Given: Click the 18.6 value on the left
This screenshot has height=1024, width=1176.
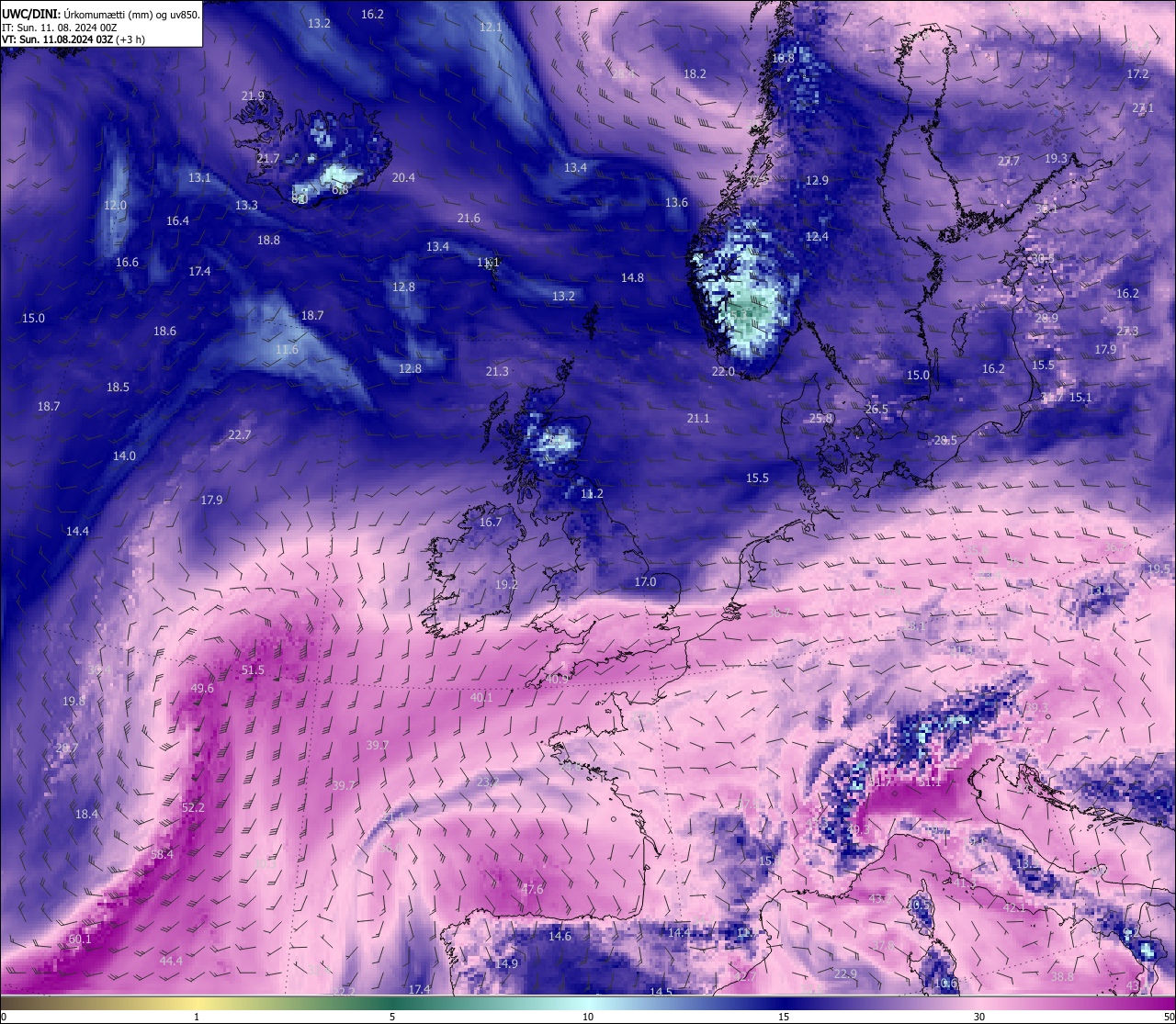Looking at the screenshot, I should (164, 331).
